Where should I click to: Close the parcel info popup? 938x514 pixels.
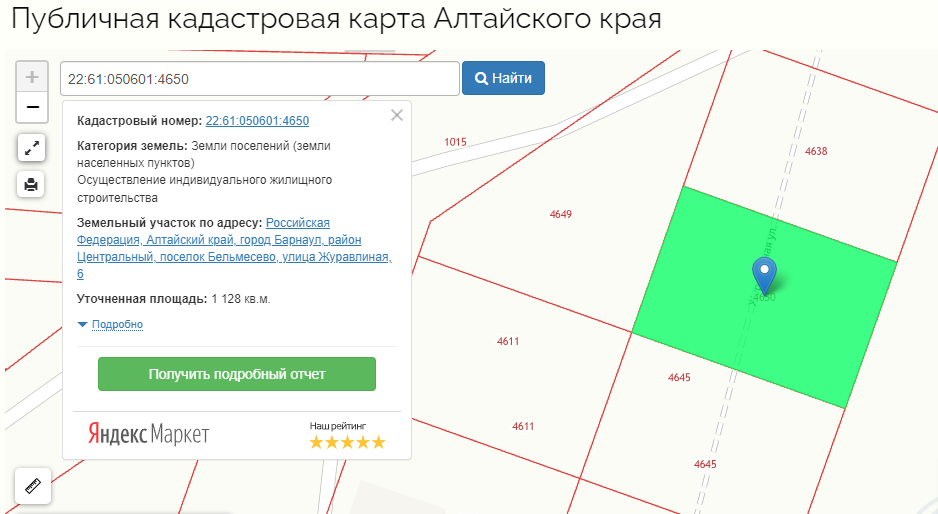coord(397,115)
